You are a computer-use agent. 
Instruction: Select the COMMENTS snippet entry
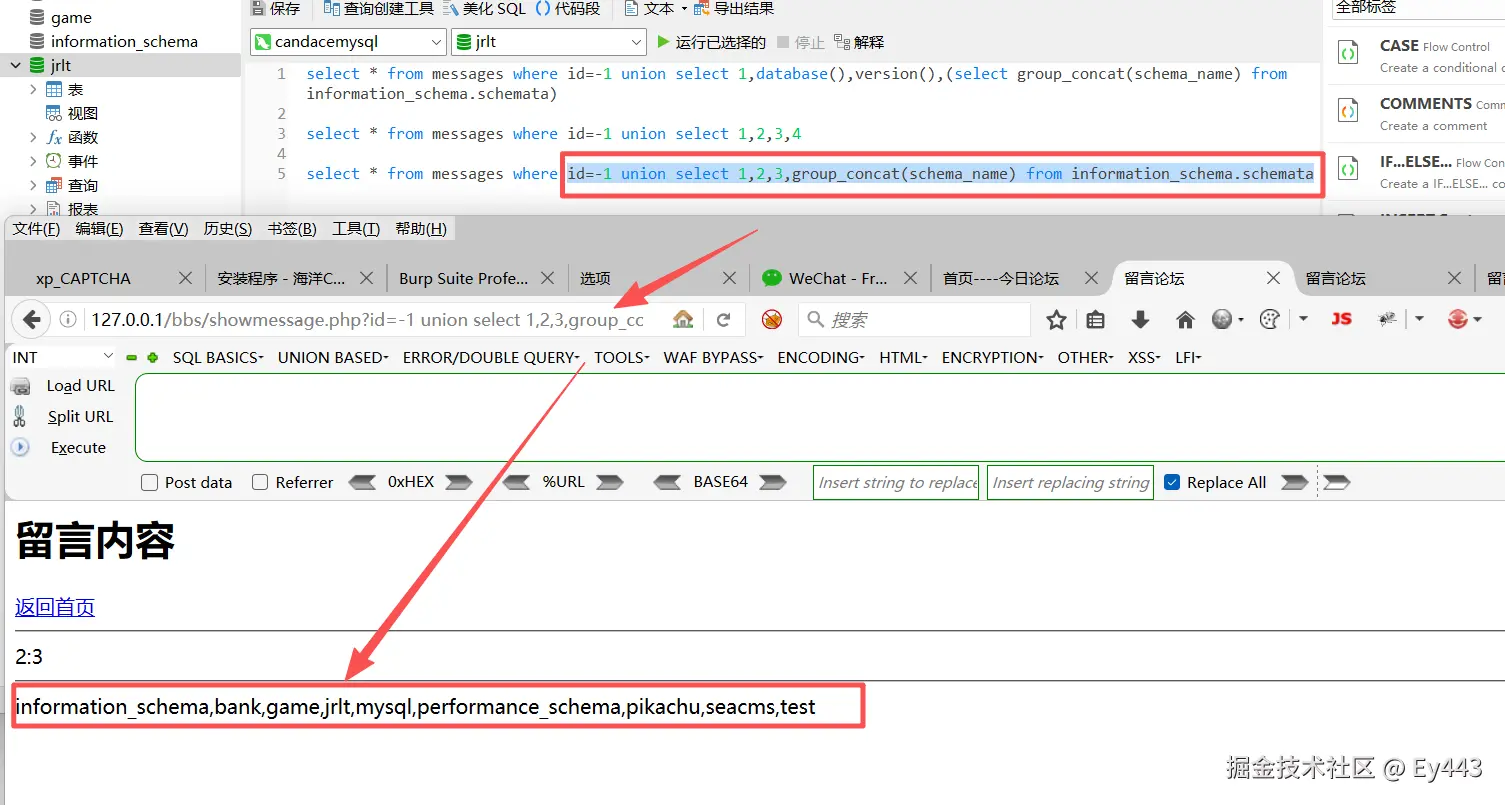coord(1420,114)
